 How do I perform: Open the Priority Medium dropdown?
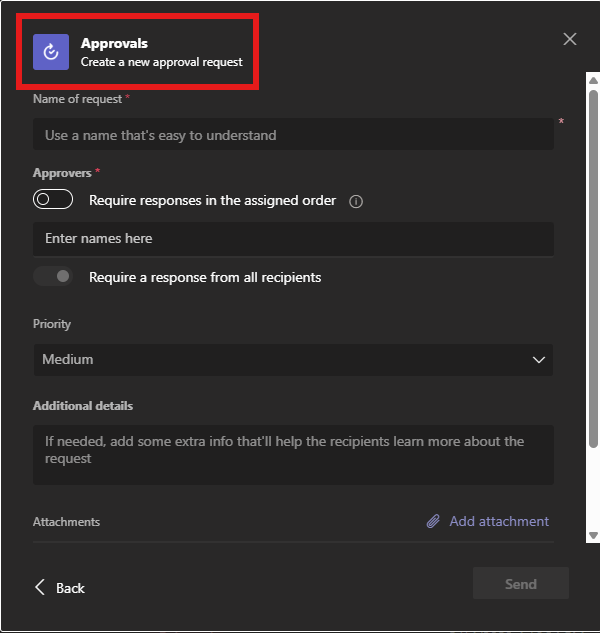[293, 360]
